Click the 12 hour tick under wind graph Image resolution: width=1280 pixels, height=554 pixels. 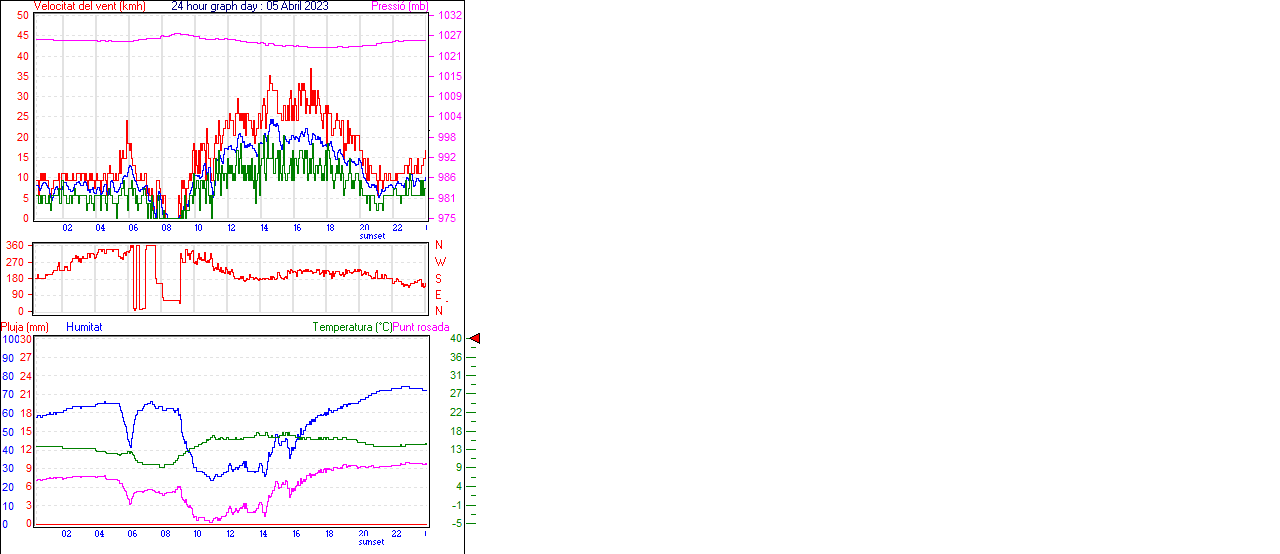231,228
